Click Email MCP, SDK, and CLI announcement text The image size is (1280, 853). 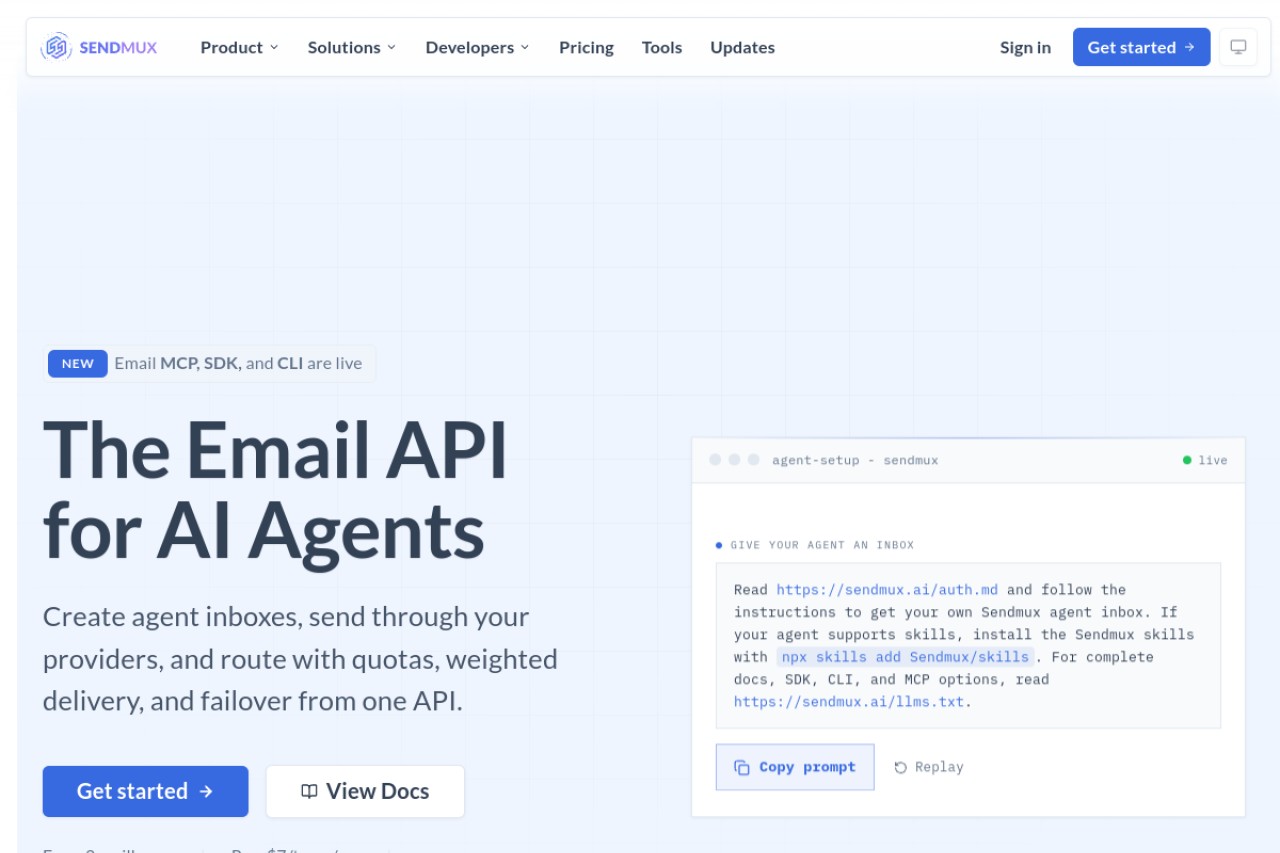(238, 364)
